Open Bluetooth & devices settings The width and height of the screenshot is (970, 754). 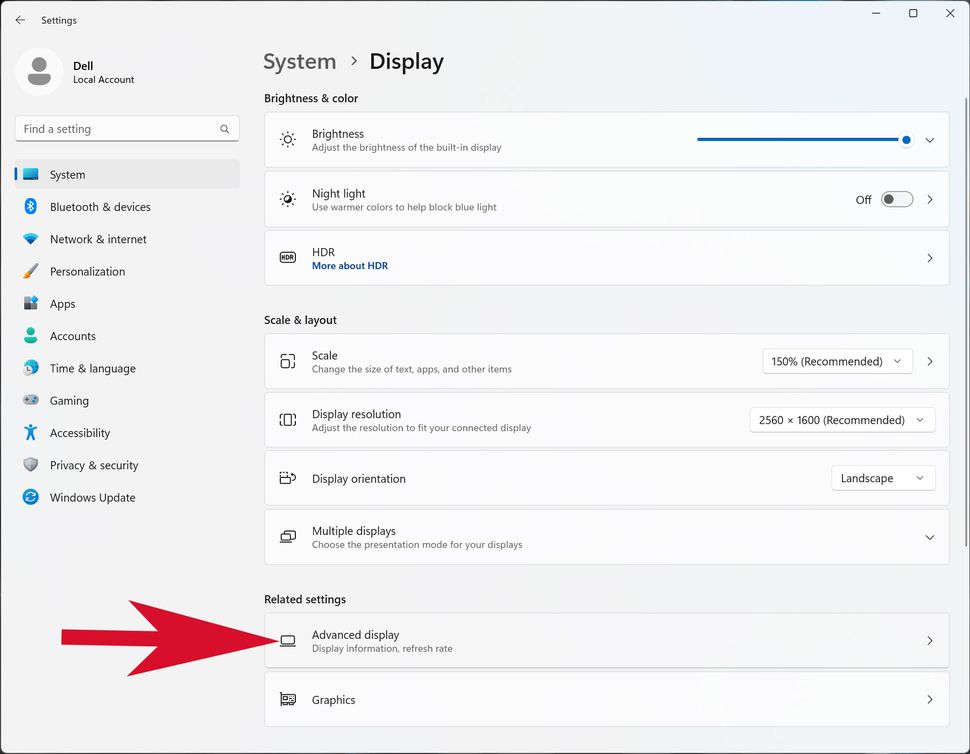[x=100, y=207]
